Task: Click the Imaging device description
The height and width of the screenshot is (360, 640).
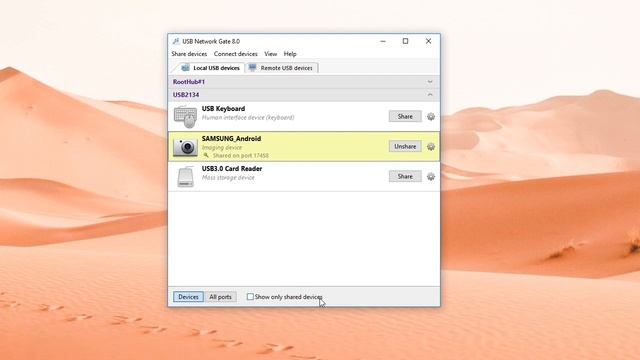Action: pyautogui.click(x=222, y=147)
